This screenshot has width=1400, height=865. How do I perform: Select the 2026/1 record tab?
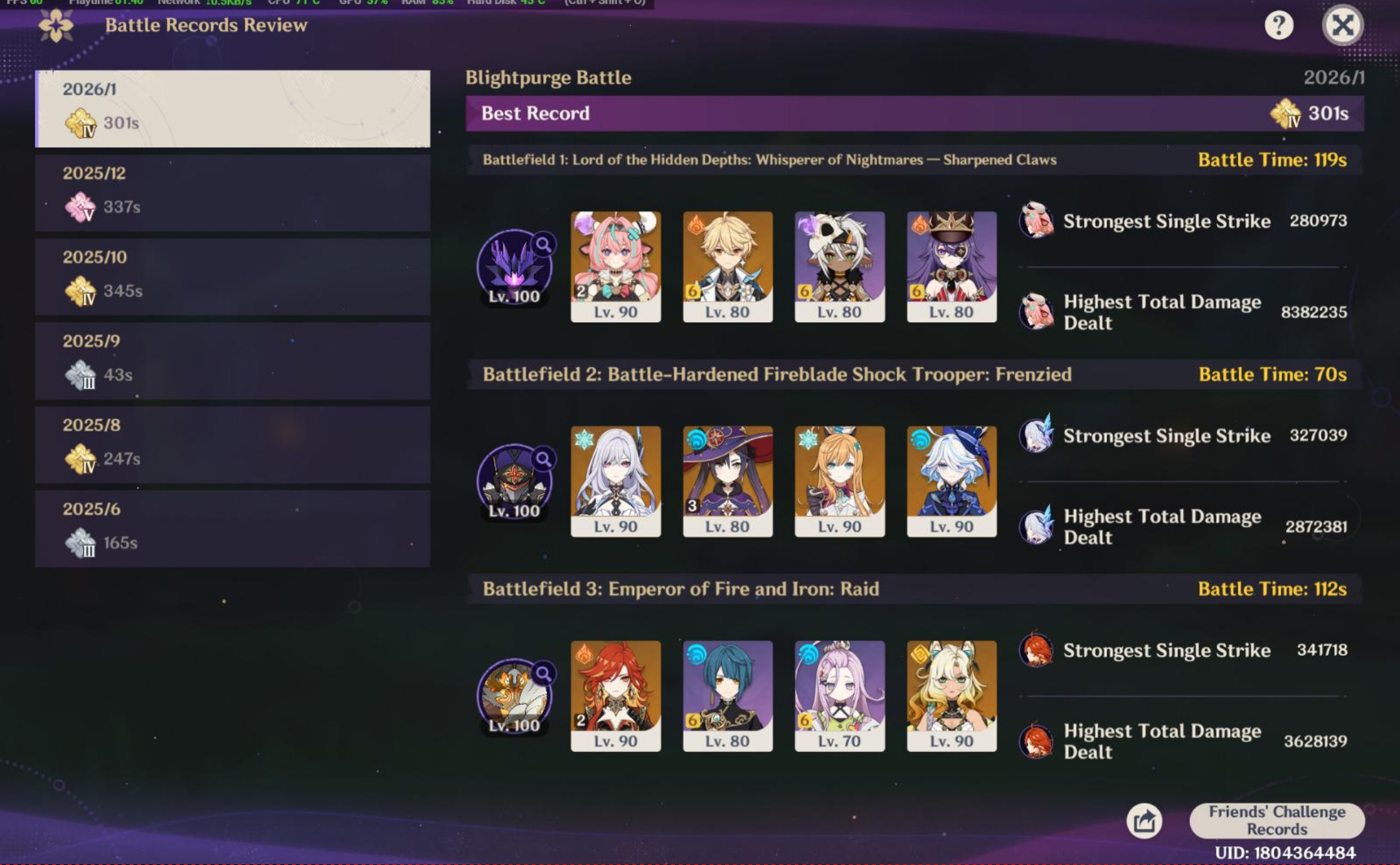232,108
